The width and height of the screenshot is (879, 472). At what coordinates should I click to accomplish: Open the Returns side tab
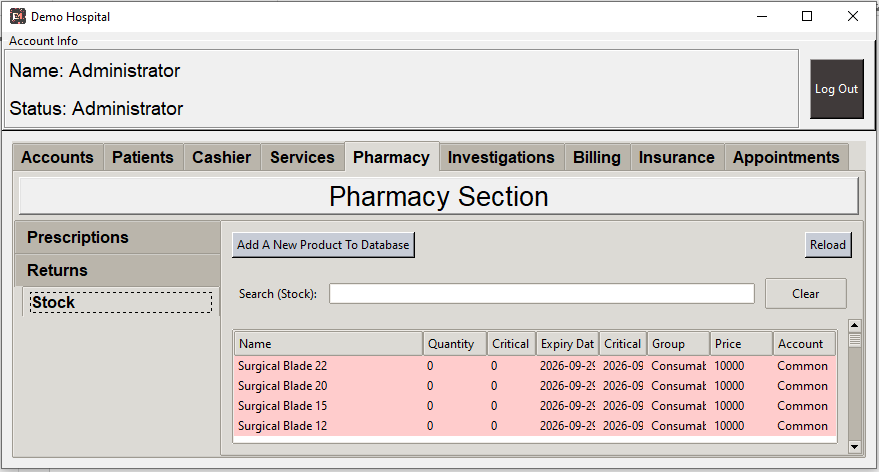[118, 271]
